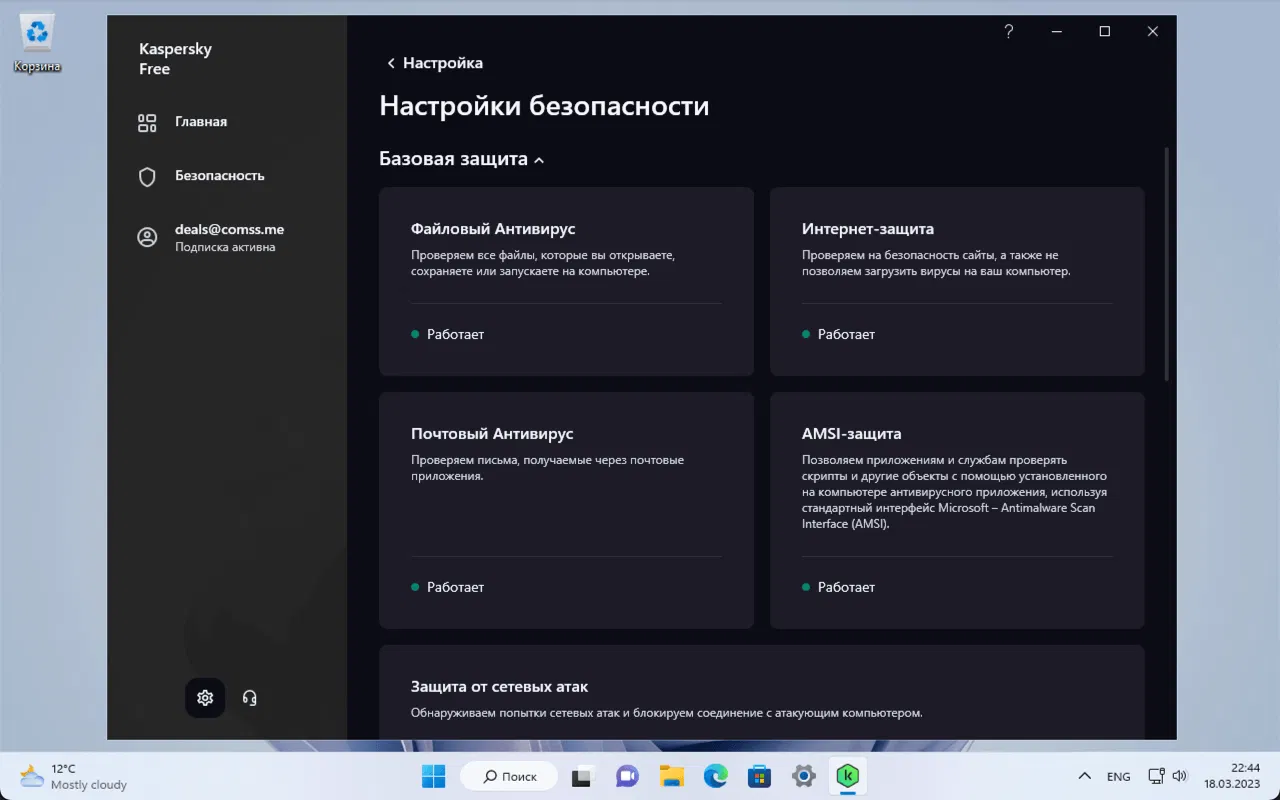Click the Kaspersky Free logo text
The width and height of the screenshot is (1280, 800).
point(175,59)
